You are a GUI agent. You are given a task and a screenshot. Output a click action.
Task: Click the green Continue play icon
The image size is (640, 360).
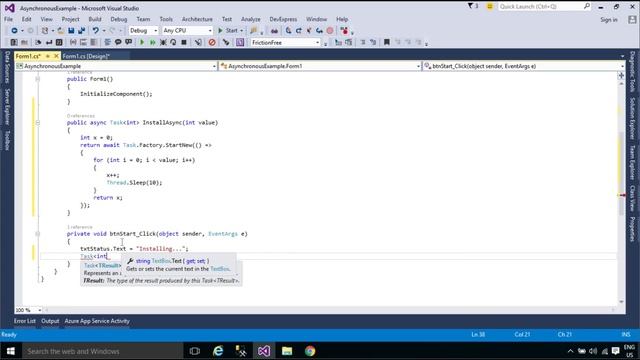pyautogui.click(x=142, y=42)
